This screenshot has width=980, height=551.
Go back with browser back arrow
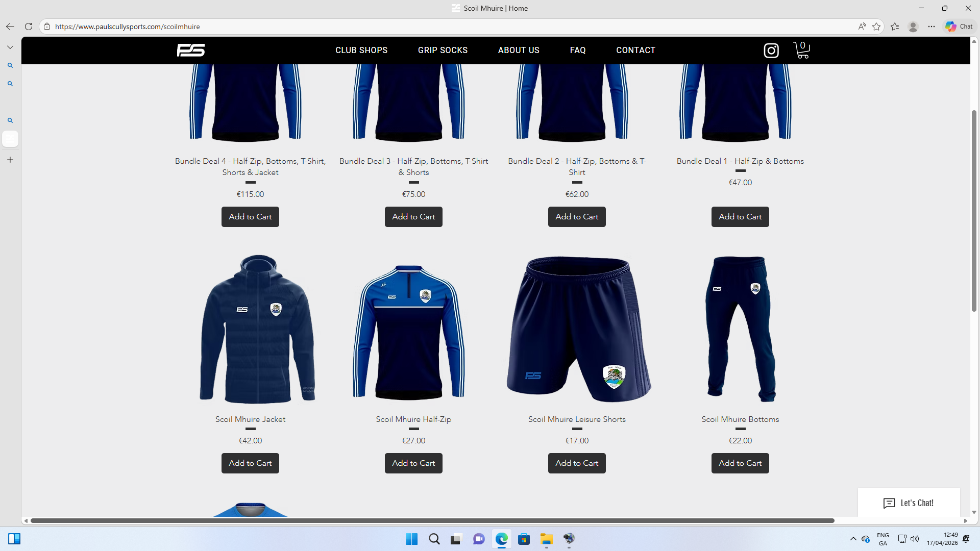10,26
